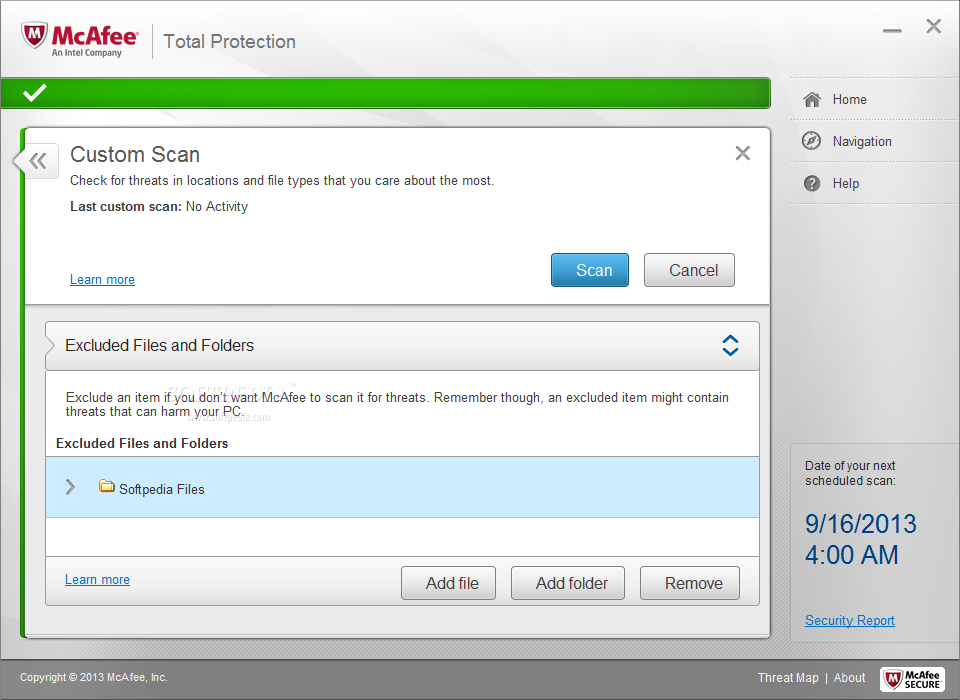Close the McAfee Total Protection window
The height and width of the screenshot is (700, 960).
[x=934, y=26]
